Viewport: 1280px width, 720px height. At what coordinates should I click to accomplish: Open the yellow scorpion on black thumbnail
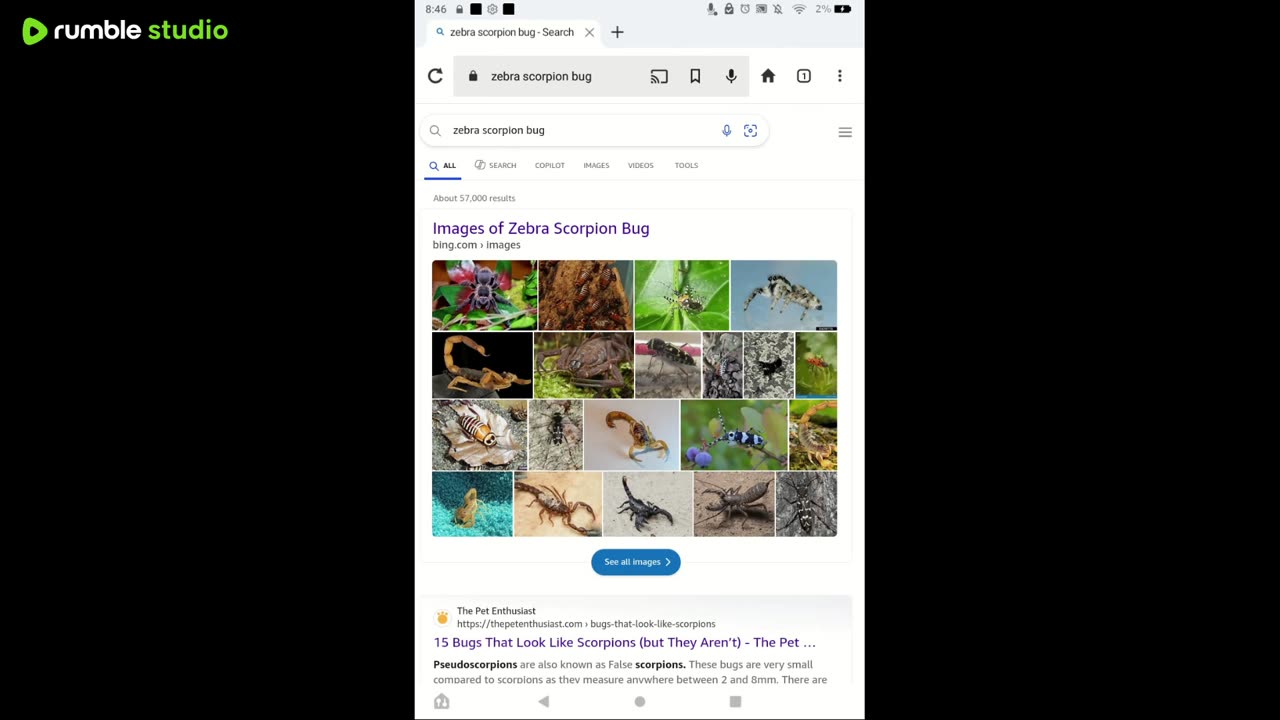(482, 365)
